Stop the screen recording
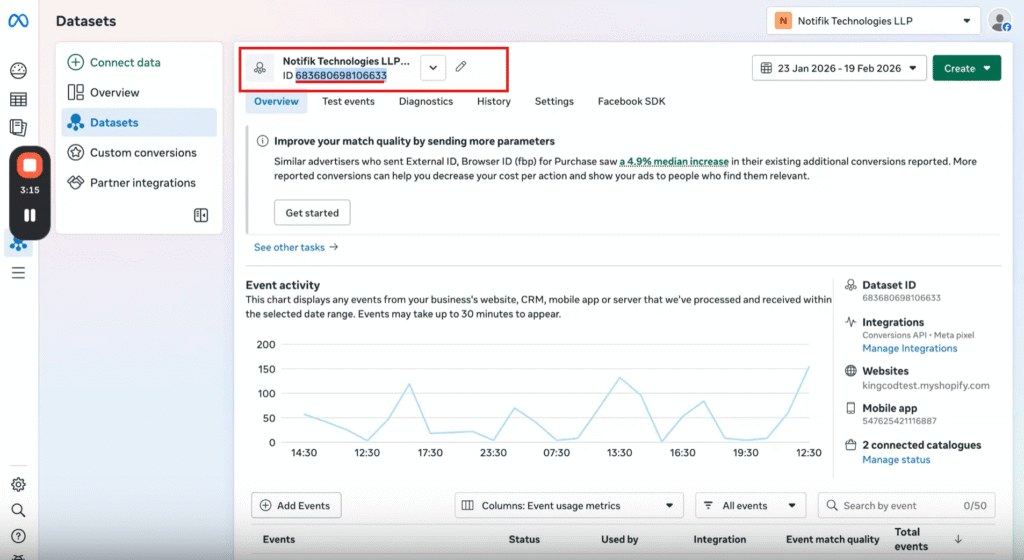This screenshot has height=560, width=1024. 30,165
